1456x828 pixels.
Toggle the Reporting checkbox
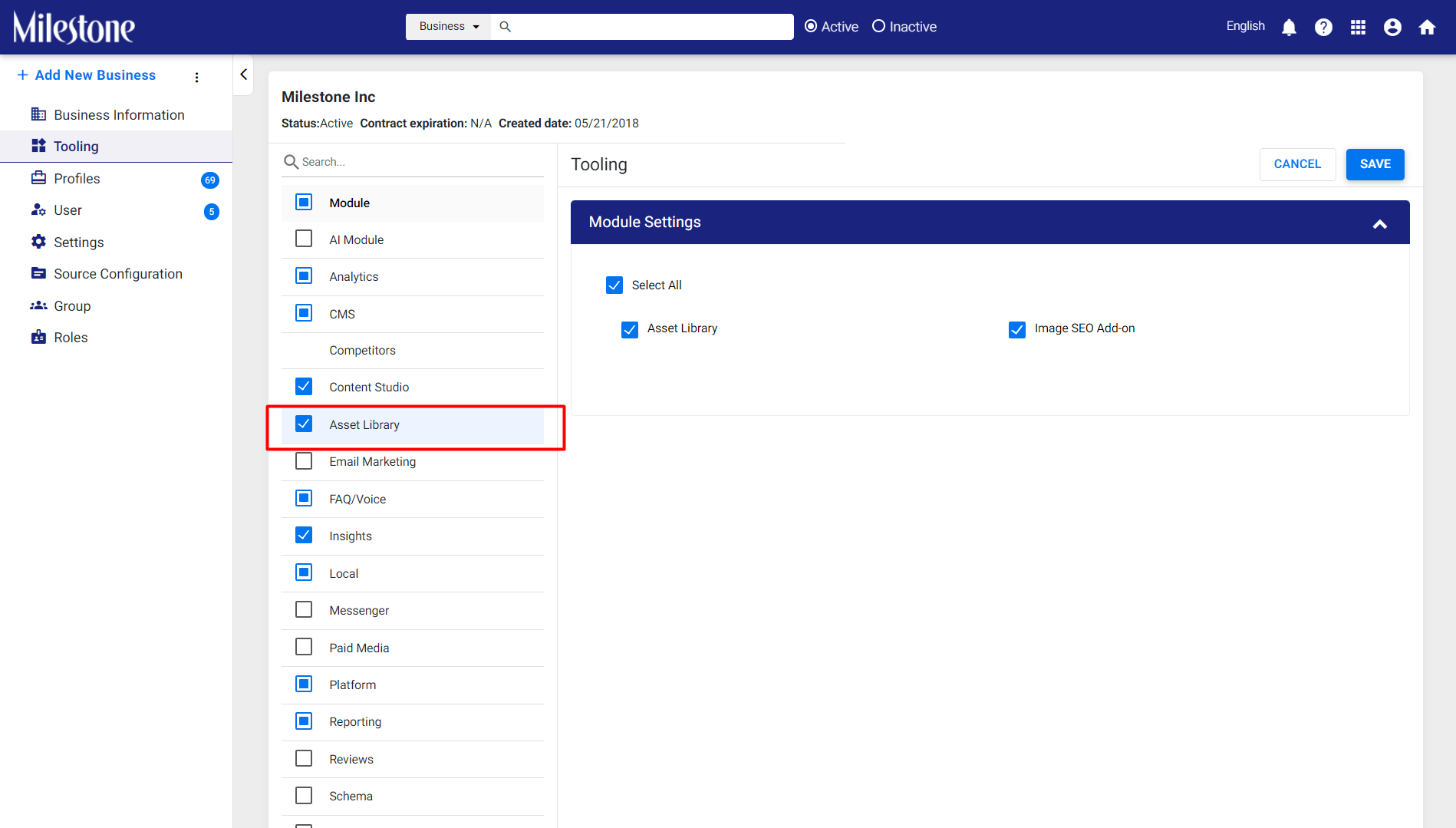point(304,721)
